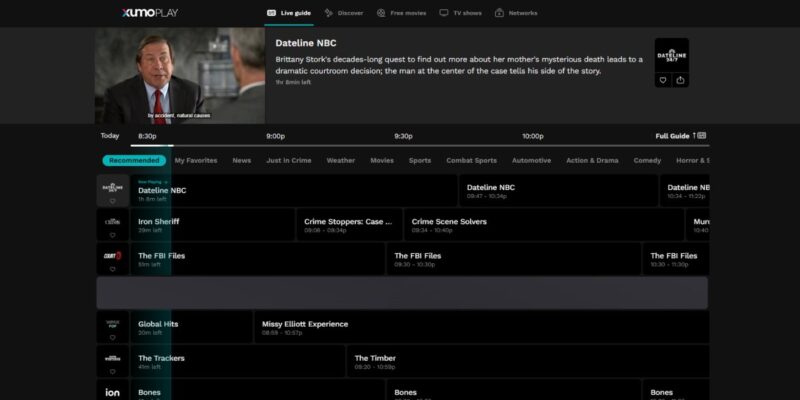Filter the guide by Automotive
Screen dimensions: 800x400
(x=532, y=160)
